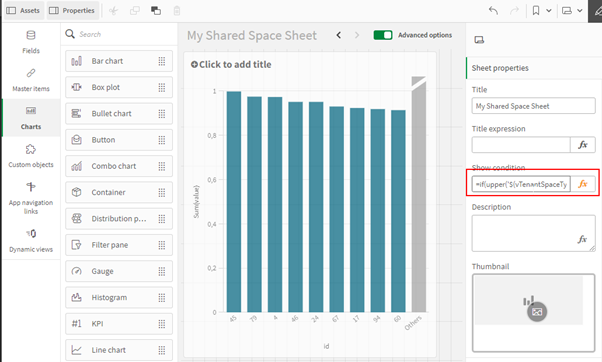Expand the bookmarks dropdown arrow
This screenshot has width=602, height=362.
click(549, 11)
